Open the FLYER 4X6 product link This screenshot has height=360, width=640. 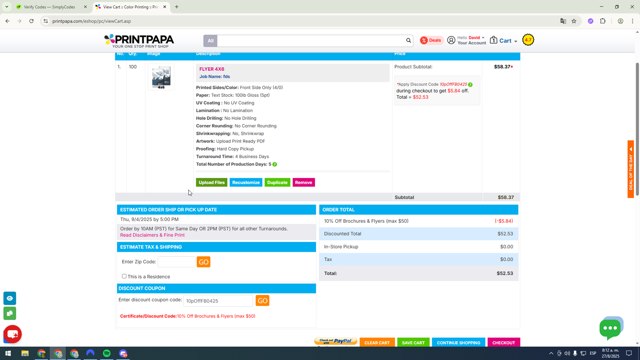tap(212, 69)
